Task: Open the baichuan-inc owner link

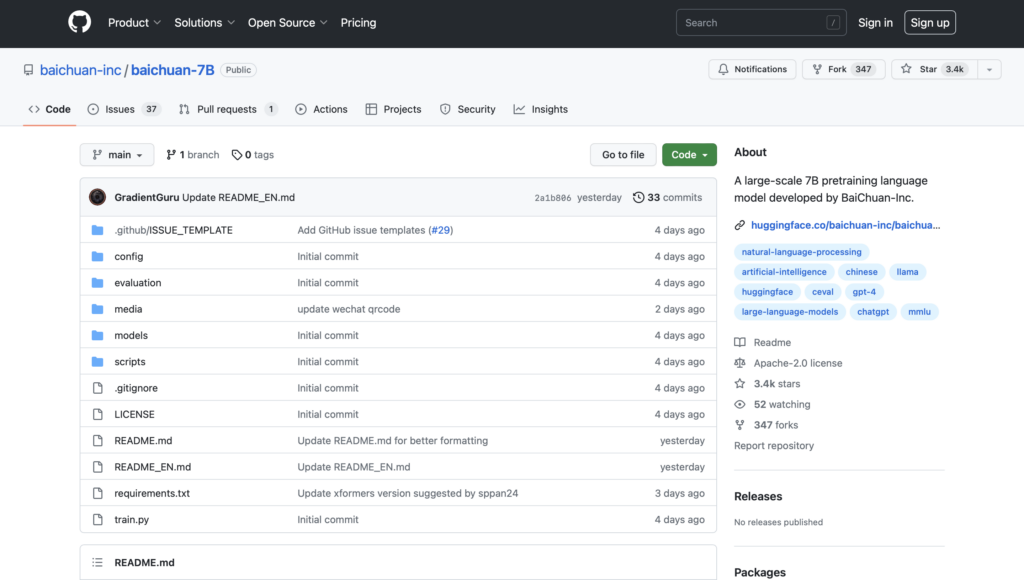Action: (x=80, y=70)
